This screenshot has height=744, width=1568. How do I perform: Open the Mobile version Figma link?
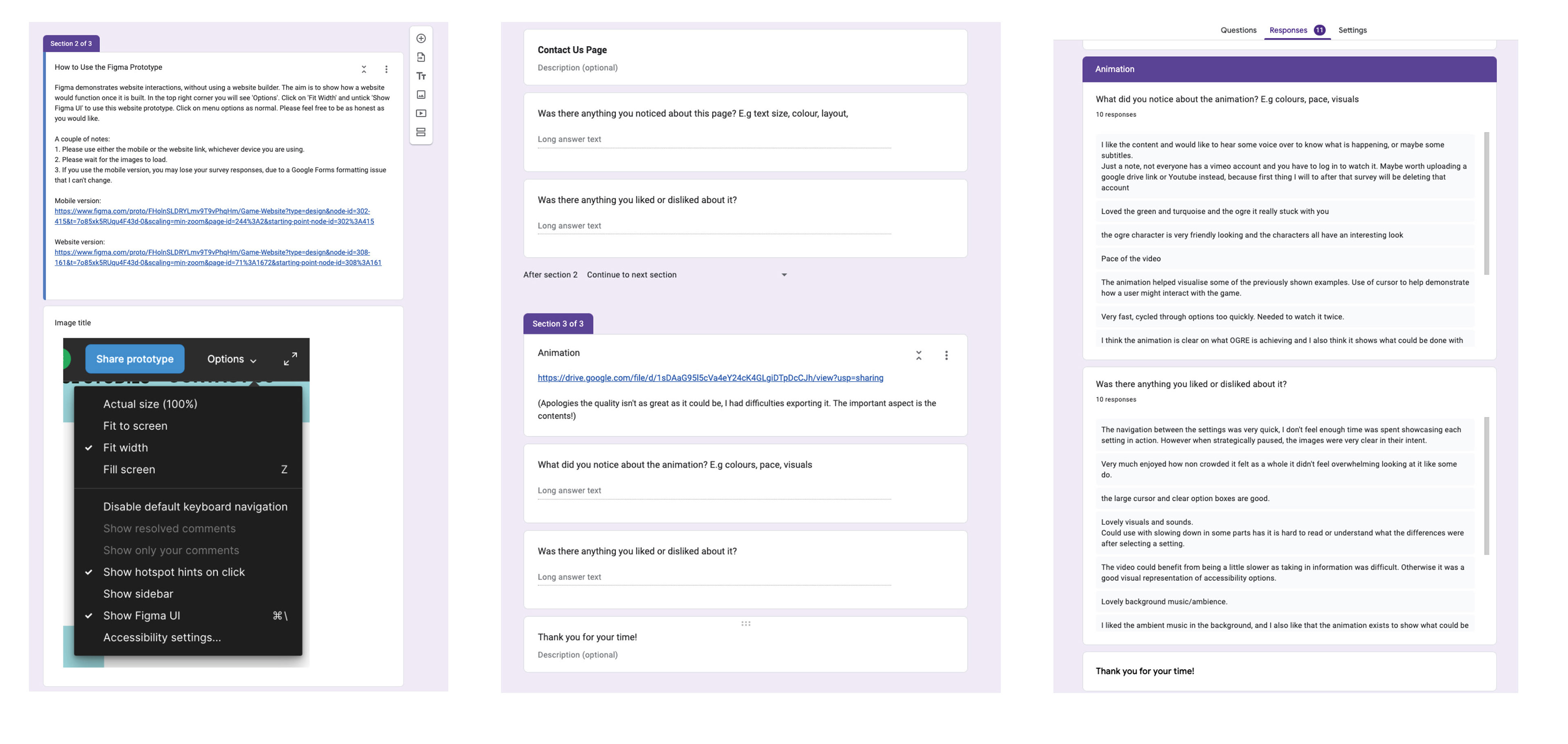(214, 216)
